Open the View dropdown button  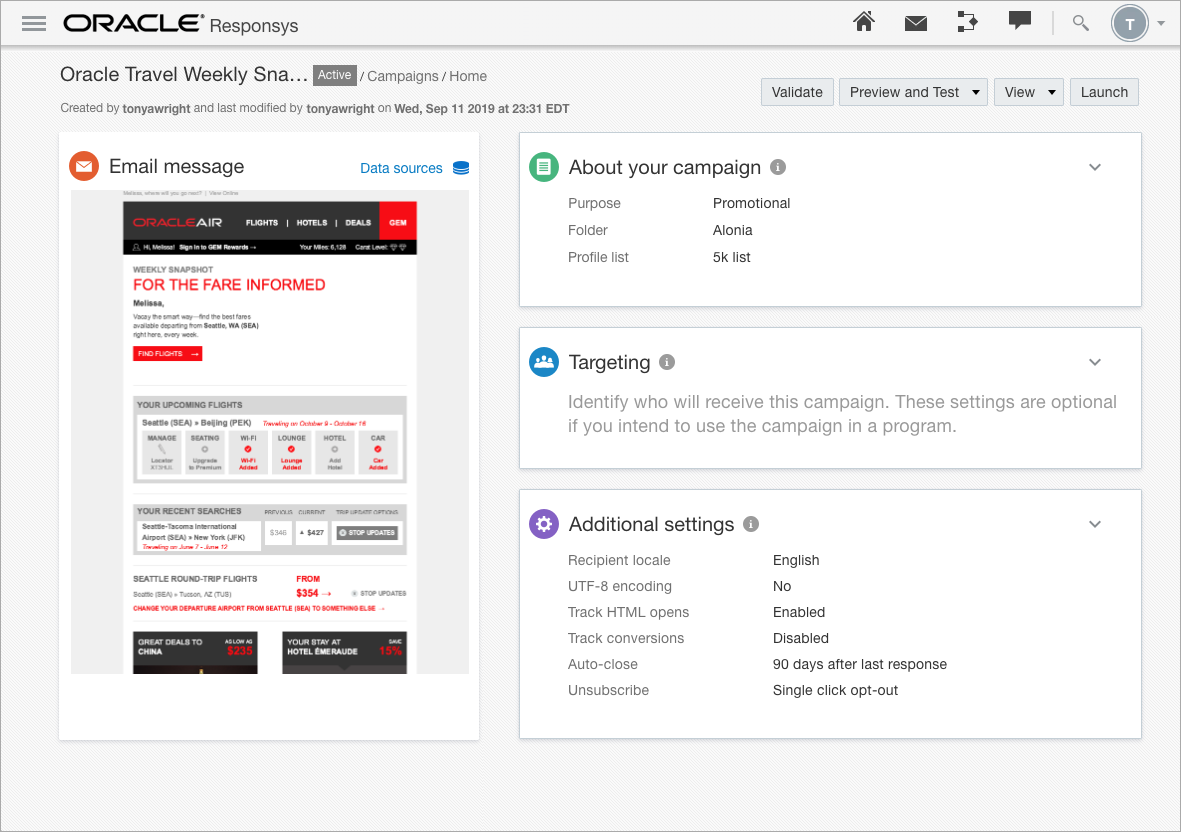[x=1029, y=92]
